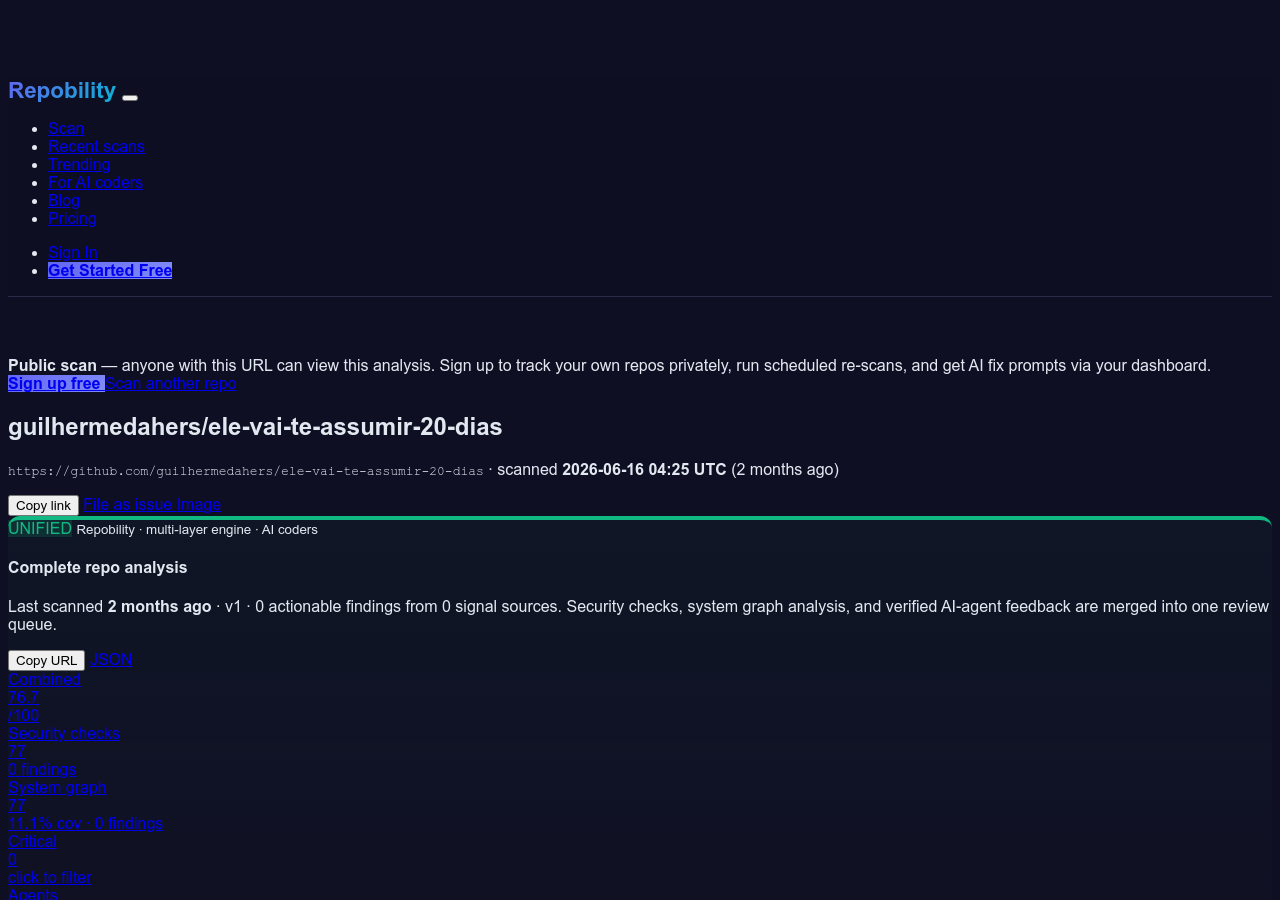Viewport: 1280px width, 900px height.
Task: Toggle the navbar hamburger menu button
Action: [x=130, y=97]
